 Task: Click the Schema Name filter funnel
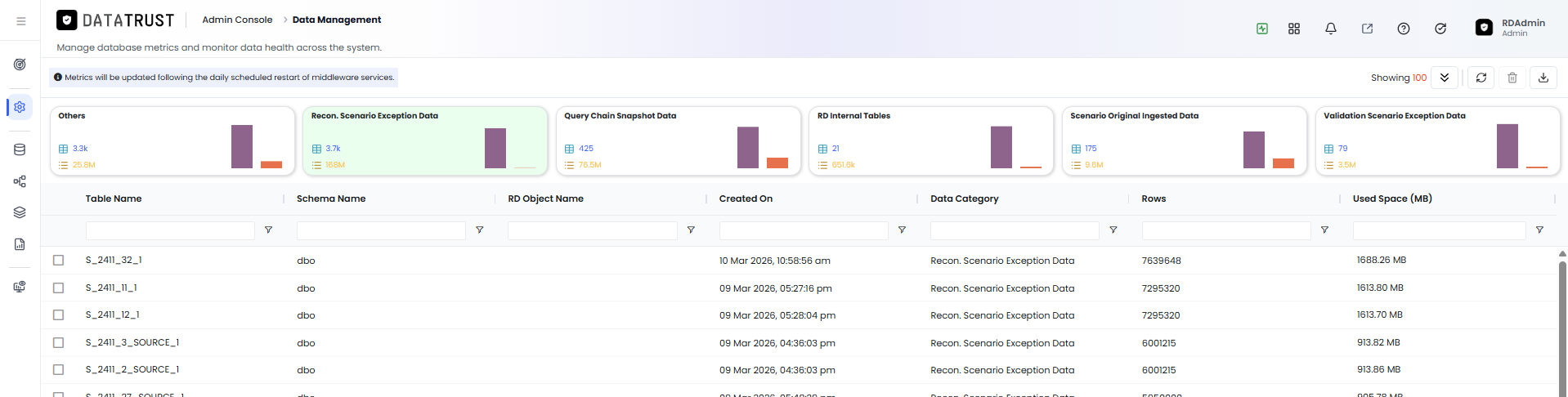point(480,230)
